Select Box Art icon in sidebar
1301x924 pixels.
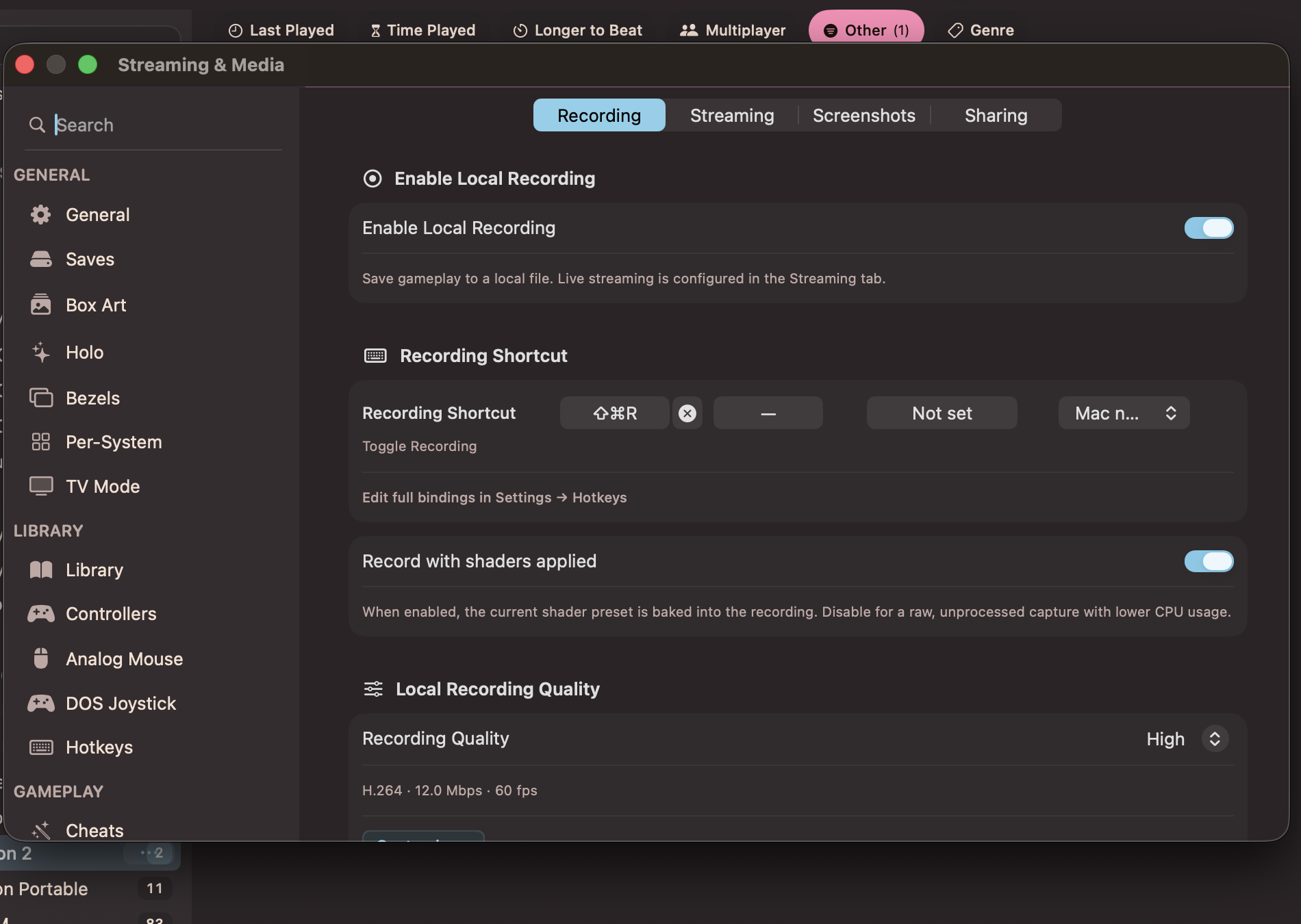41,305
